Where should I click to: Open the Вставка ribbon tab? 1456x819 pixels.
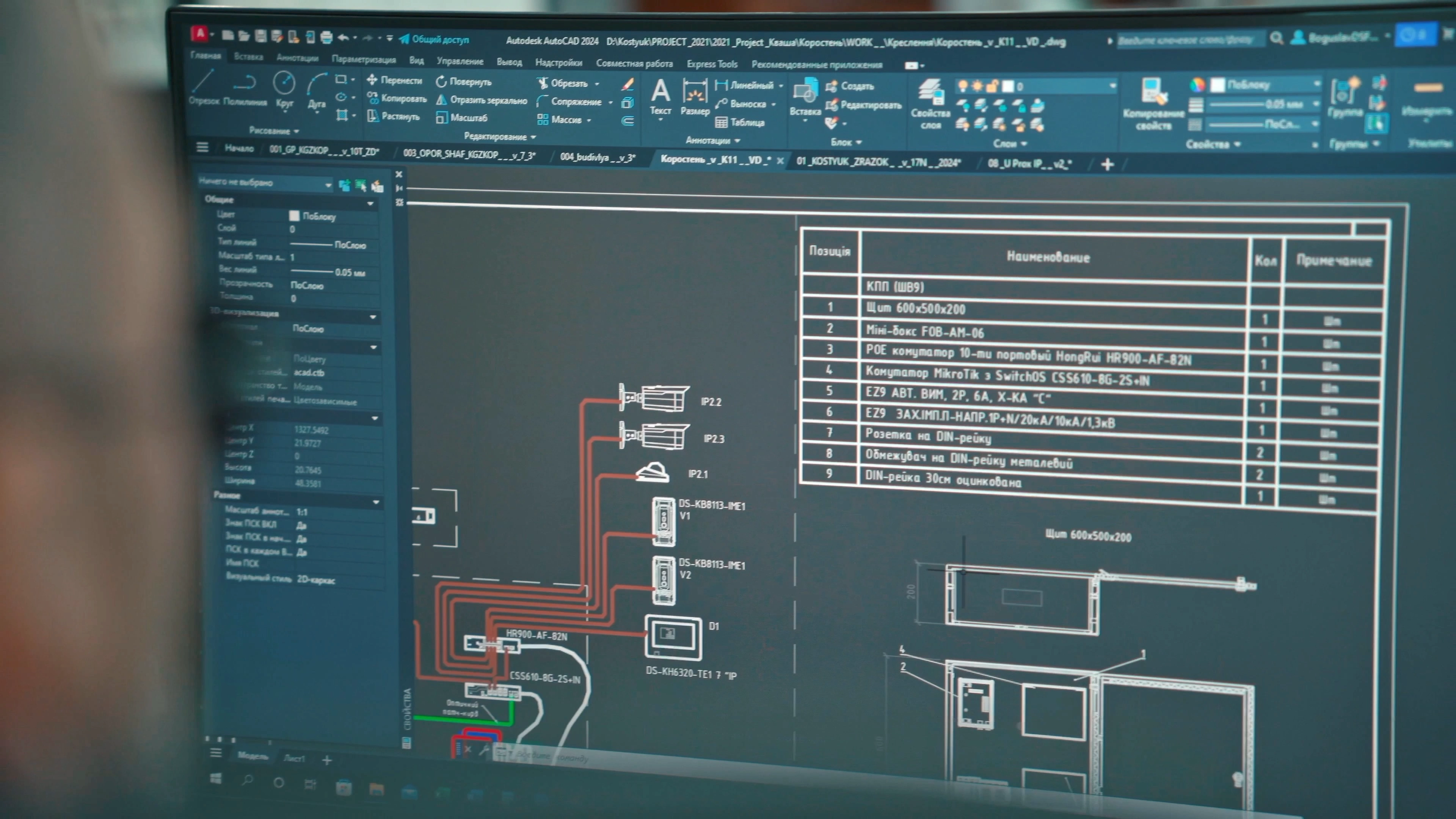[x=248, y=56]
